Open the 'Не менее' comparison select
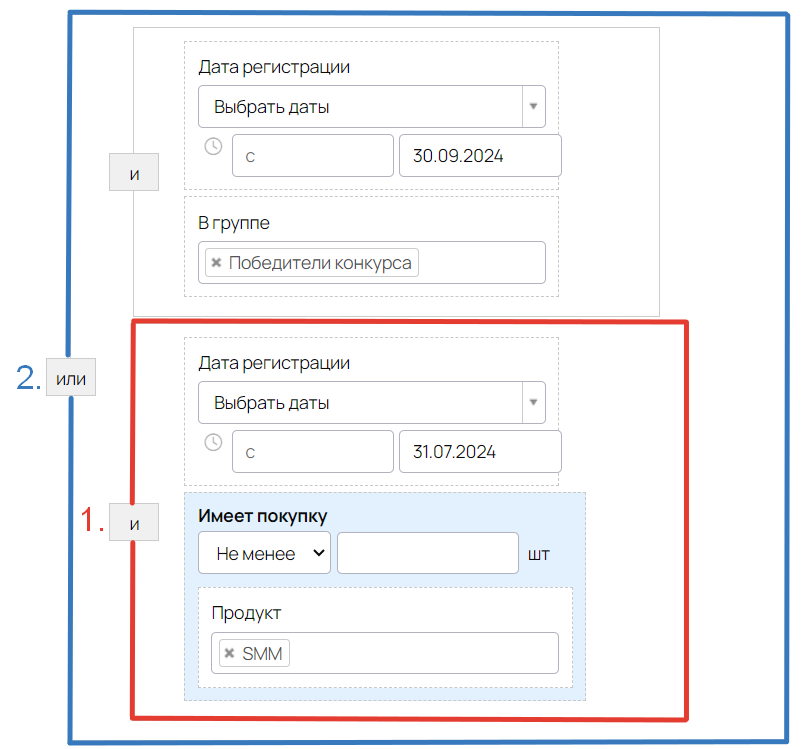This screenshot has height=749, width=806. [264, 553]
